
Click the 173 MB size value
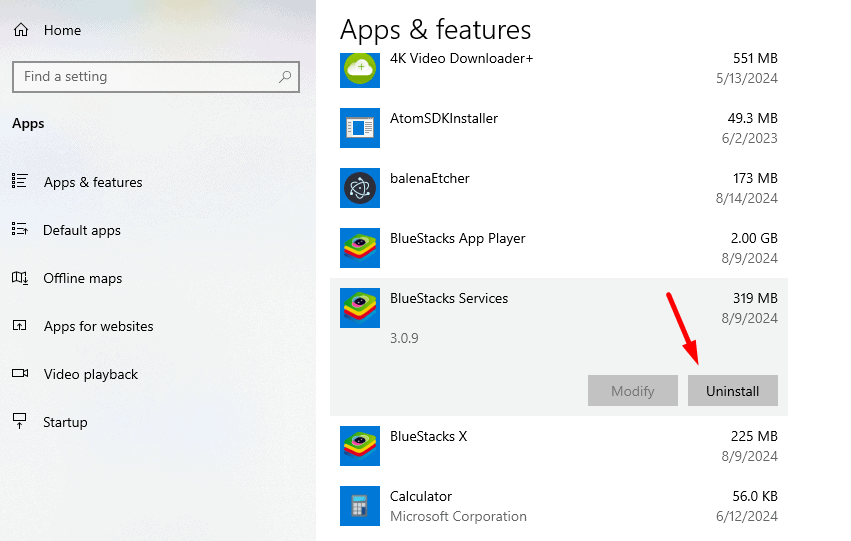(x=755, y=178)
